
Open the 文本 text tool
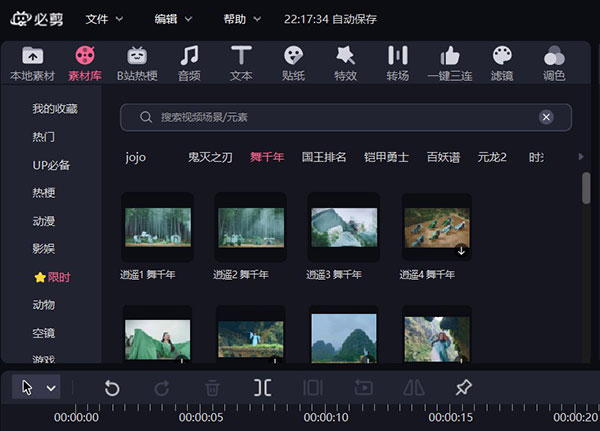[241, 63]
